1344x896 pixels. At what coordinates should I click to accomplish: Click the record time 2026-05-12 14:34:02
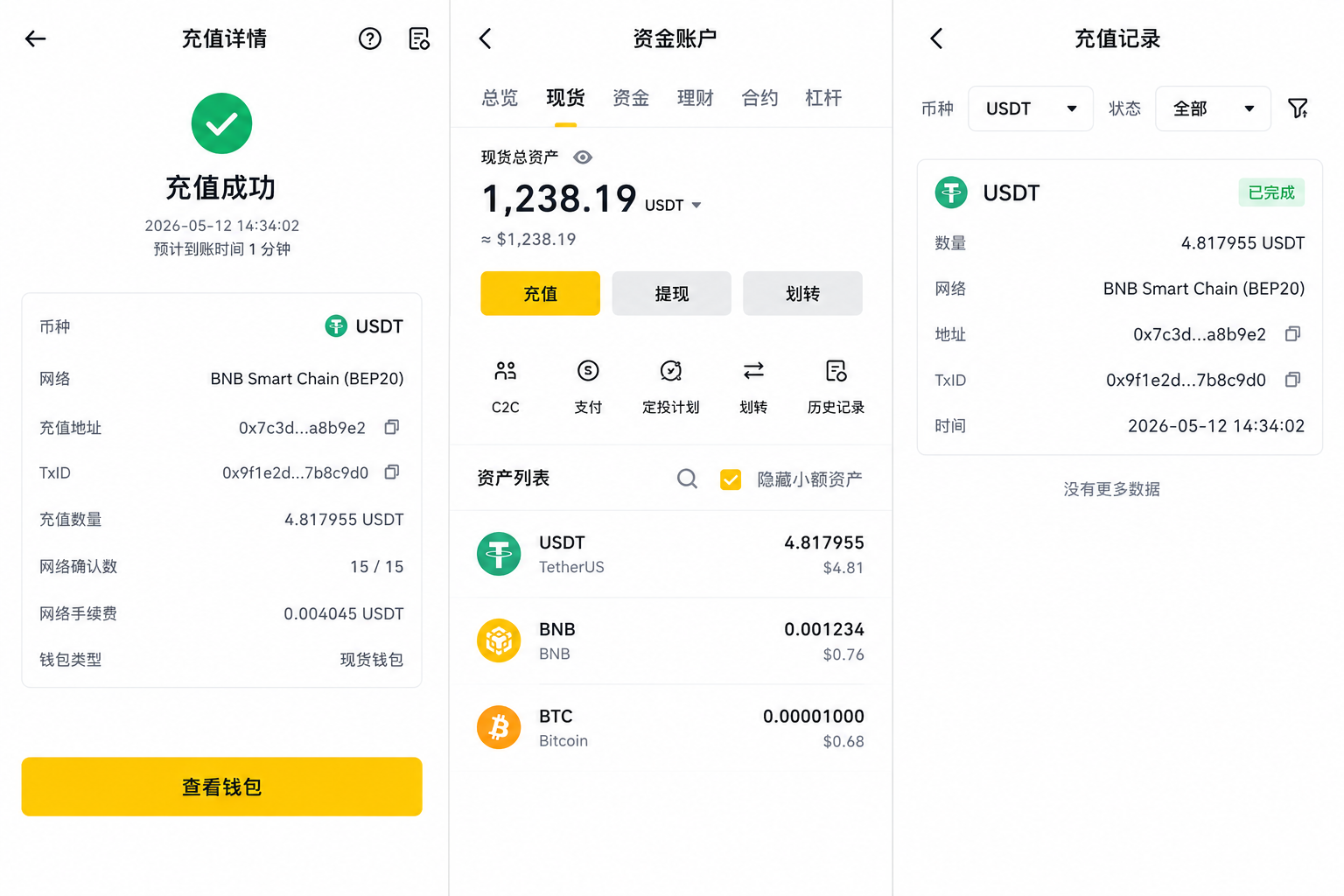click(1216, 426)
